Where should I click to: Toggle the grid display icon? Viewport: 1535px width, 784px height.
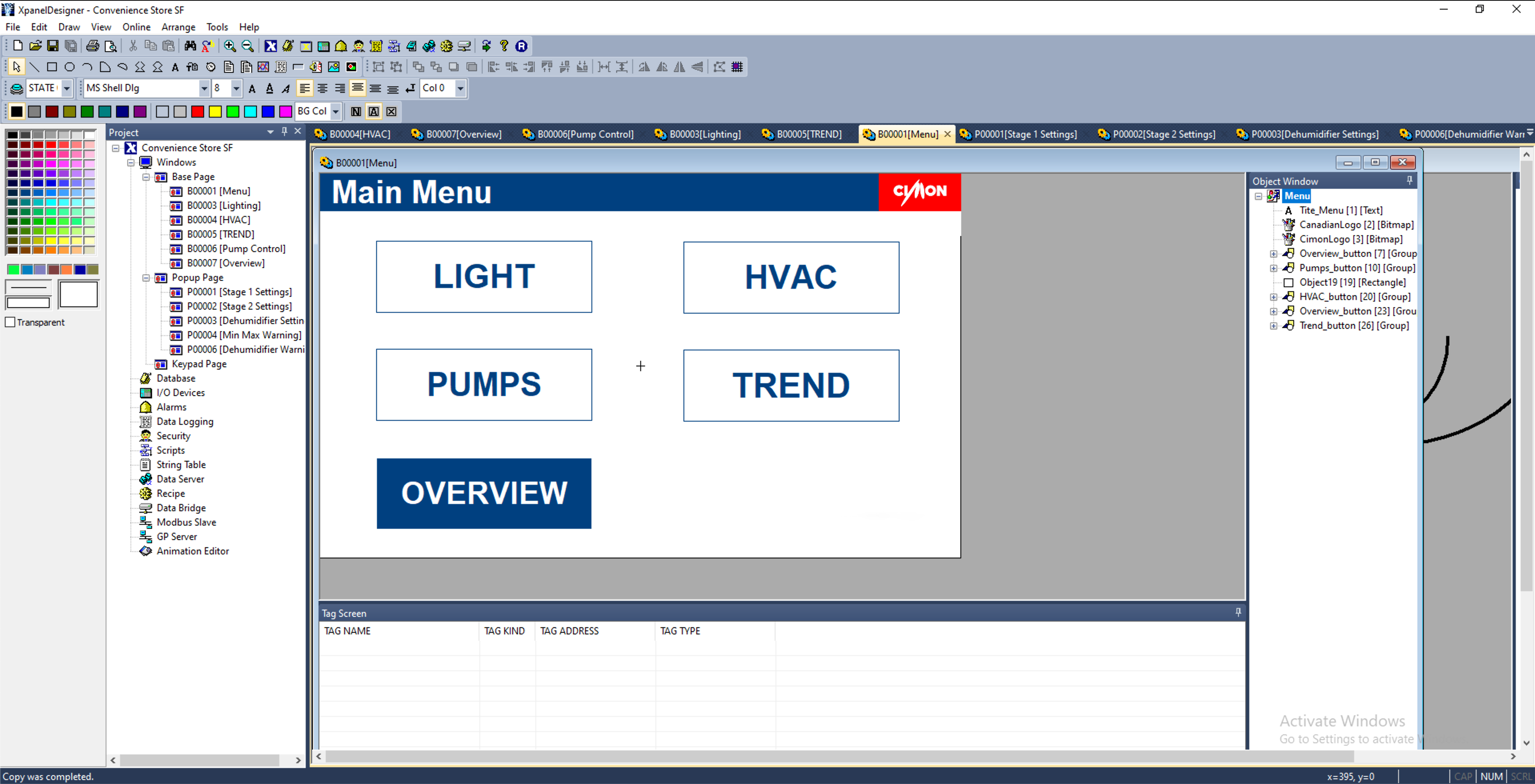pos(737,67)
